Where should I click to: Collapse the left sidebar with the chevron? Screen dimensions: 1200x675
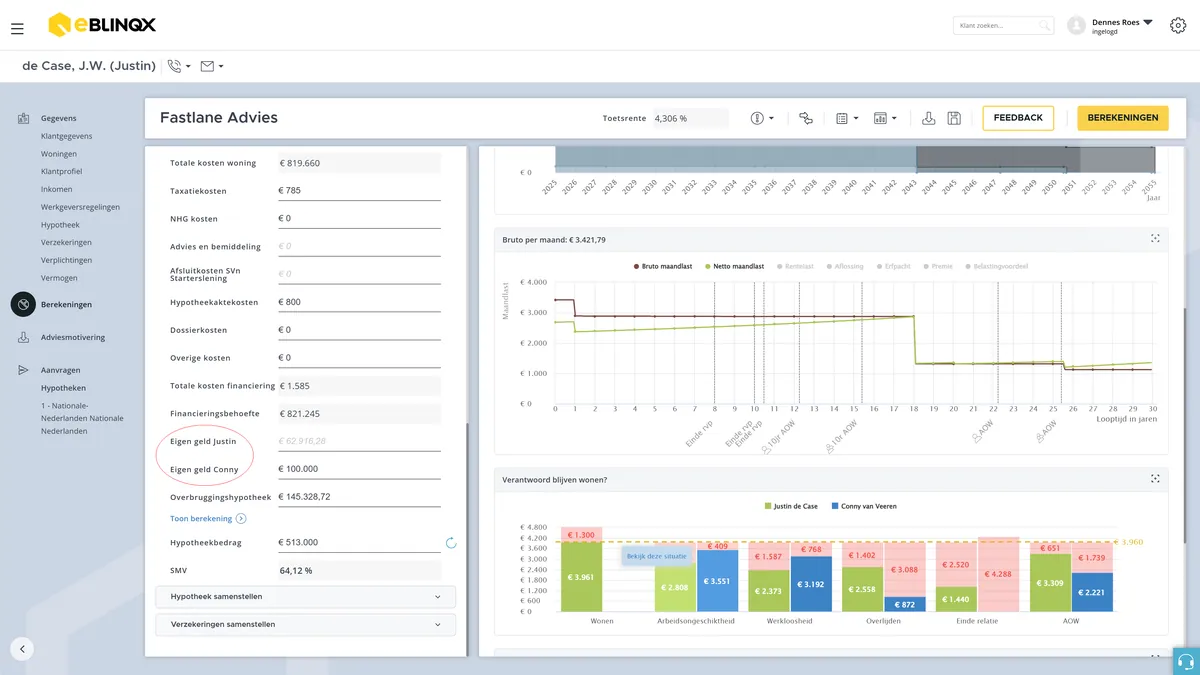(22, 648)
